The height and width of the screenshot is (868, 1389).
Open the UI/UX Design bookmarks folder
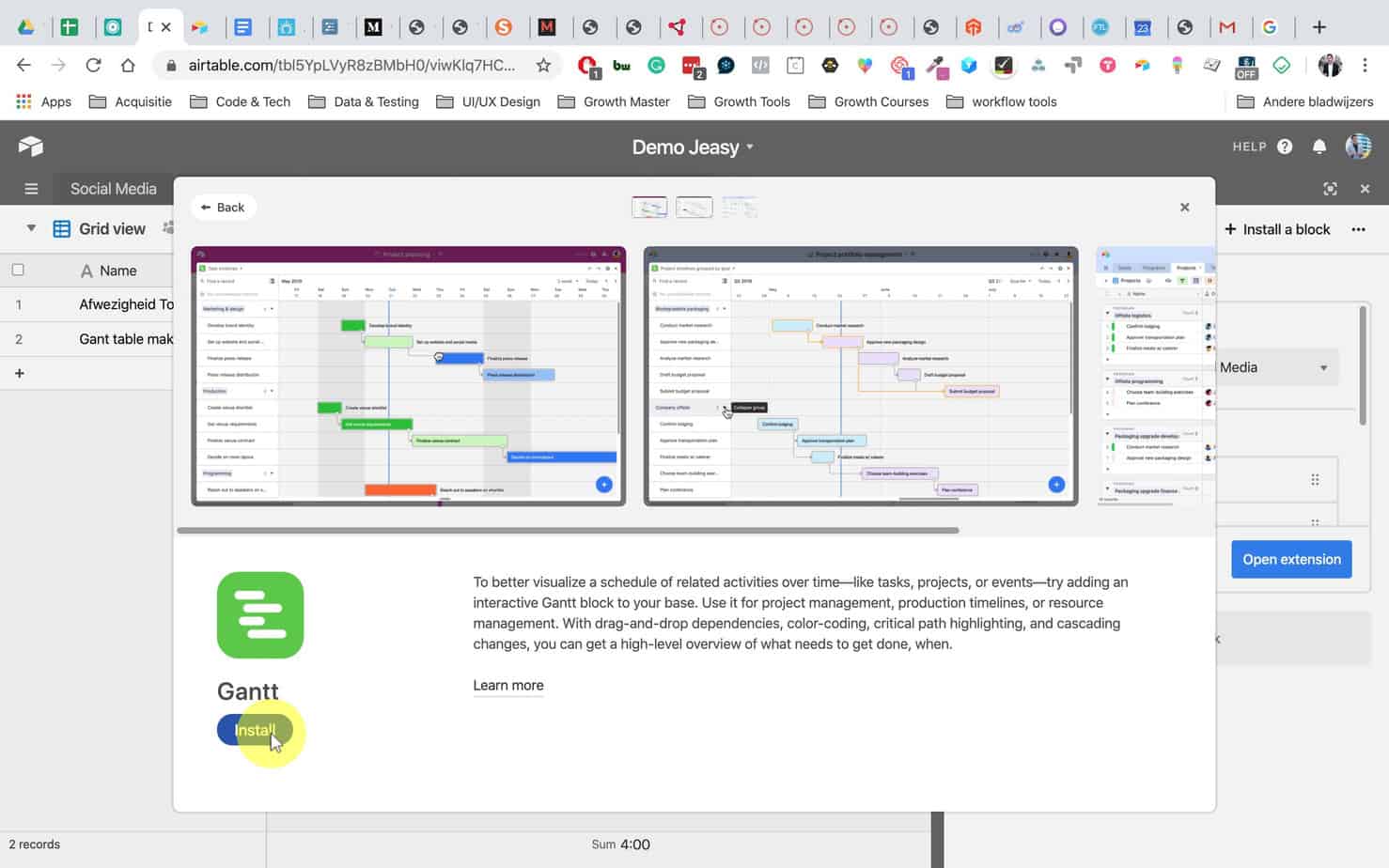(x=488, y=101)
